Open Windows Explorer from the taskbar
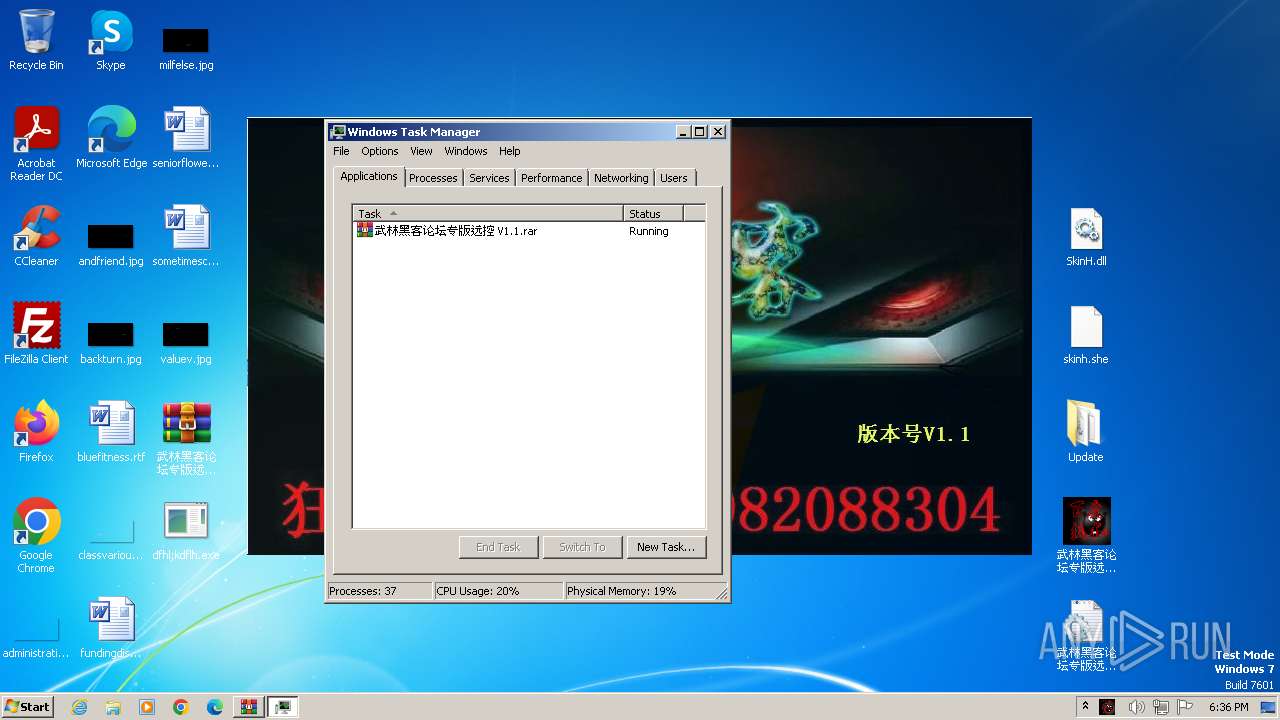The image size is (1280, 720). [113, 707]
